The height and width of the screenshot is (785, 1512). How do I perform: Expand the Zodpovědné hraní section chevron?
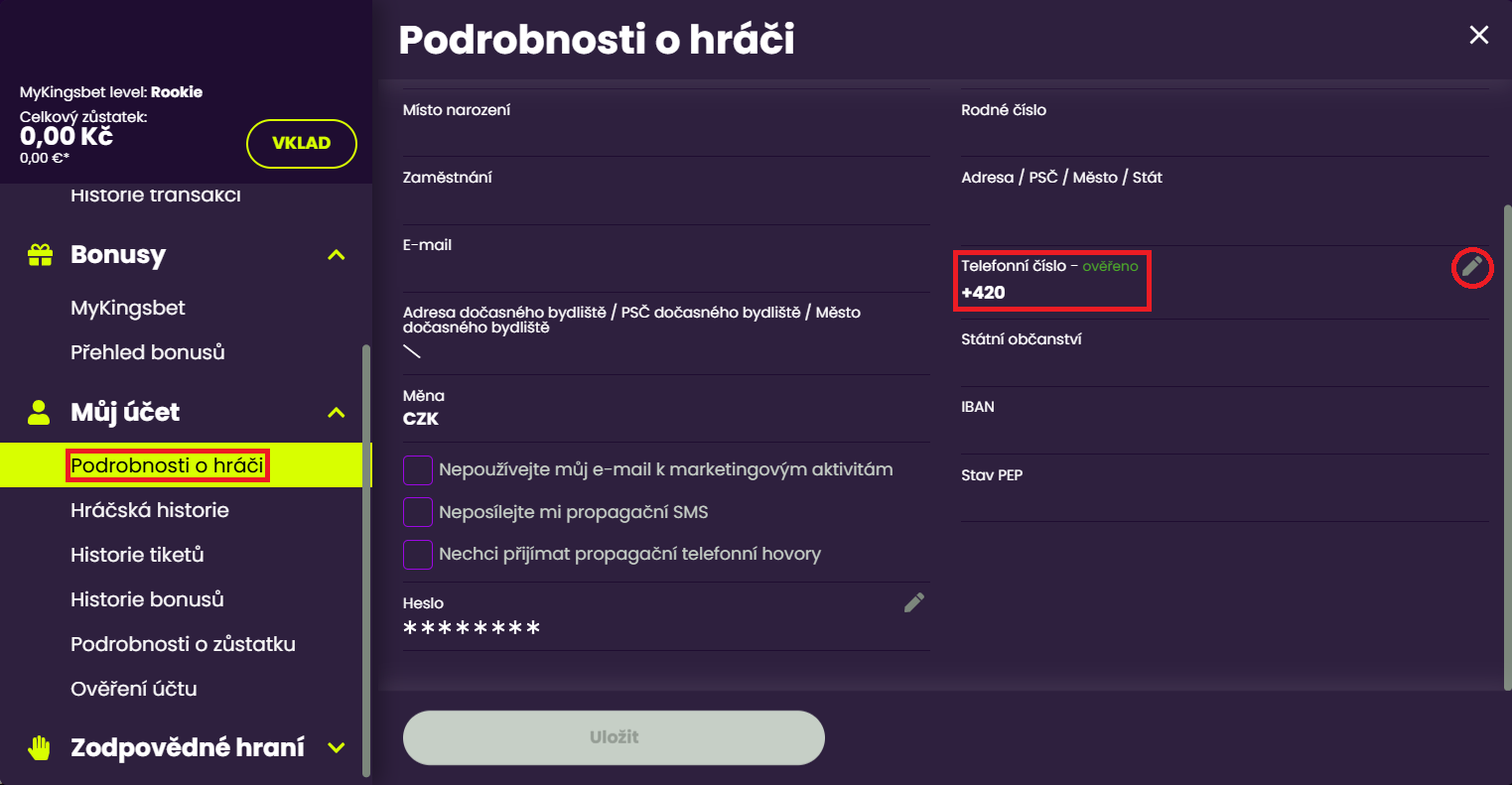pyautogui.click(x=337, y=747)
